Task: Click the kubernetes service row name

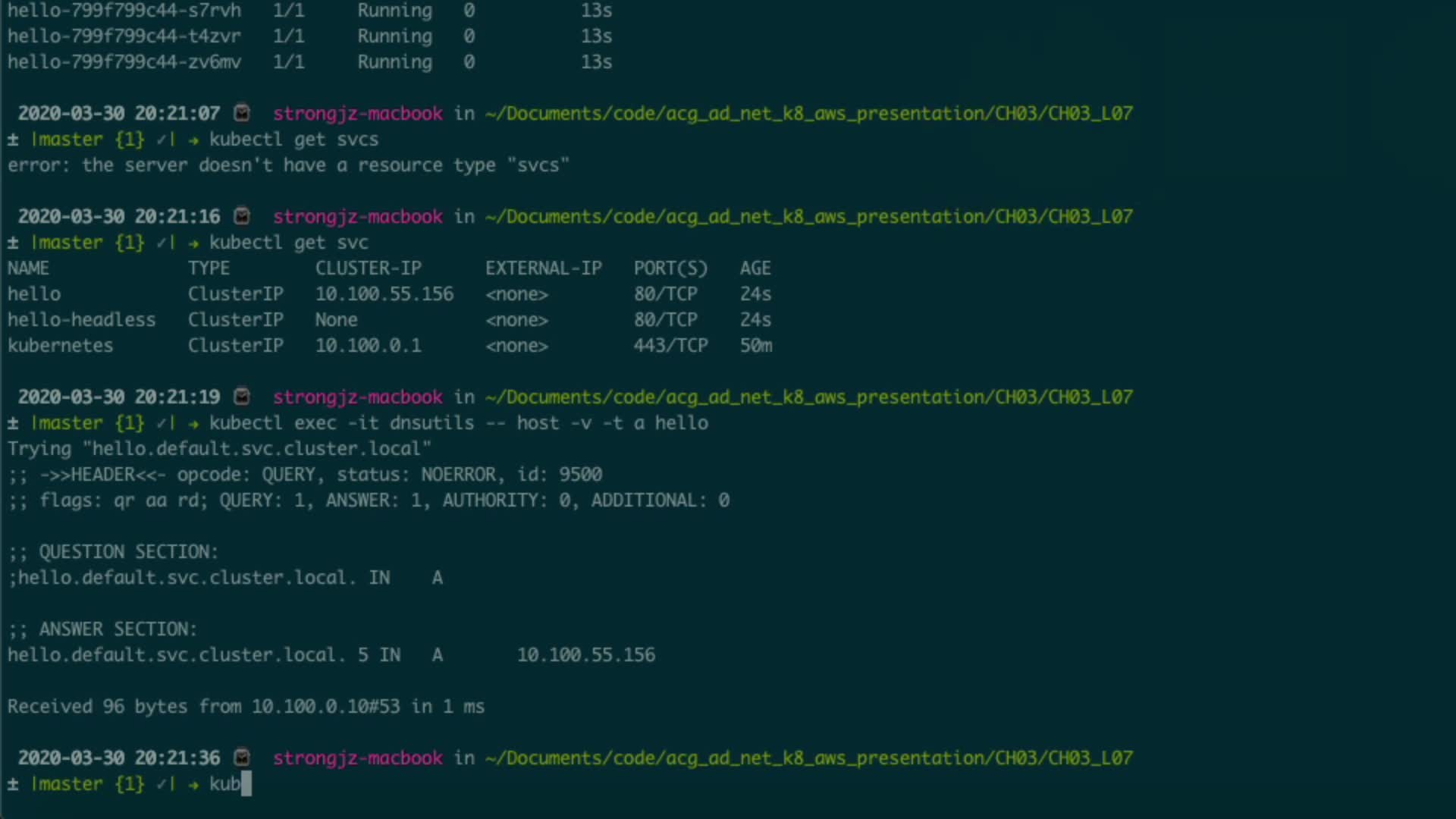Action: click(60, 346)
